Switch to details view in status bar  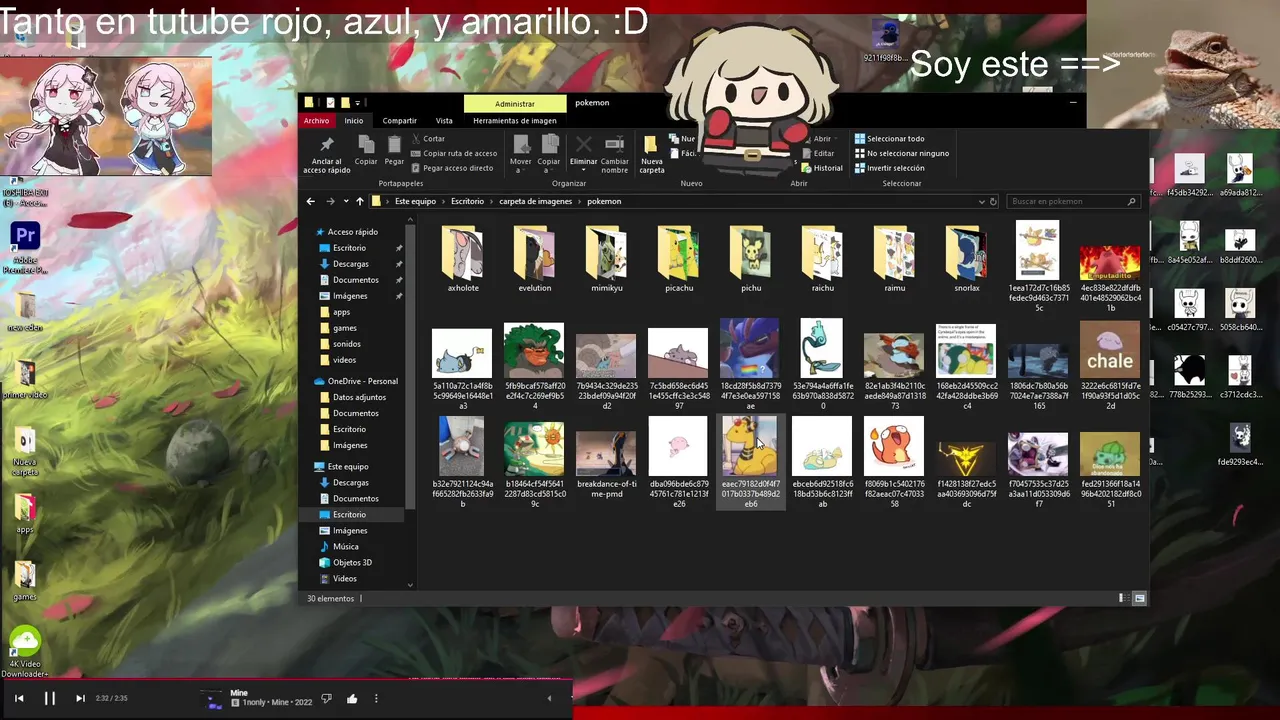pyautogui.click(x=1122, y=598)
